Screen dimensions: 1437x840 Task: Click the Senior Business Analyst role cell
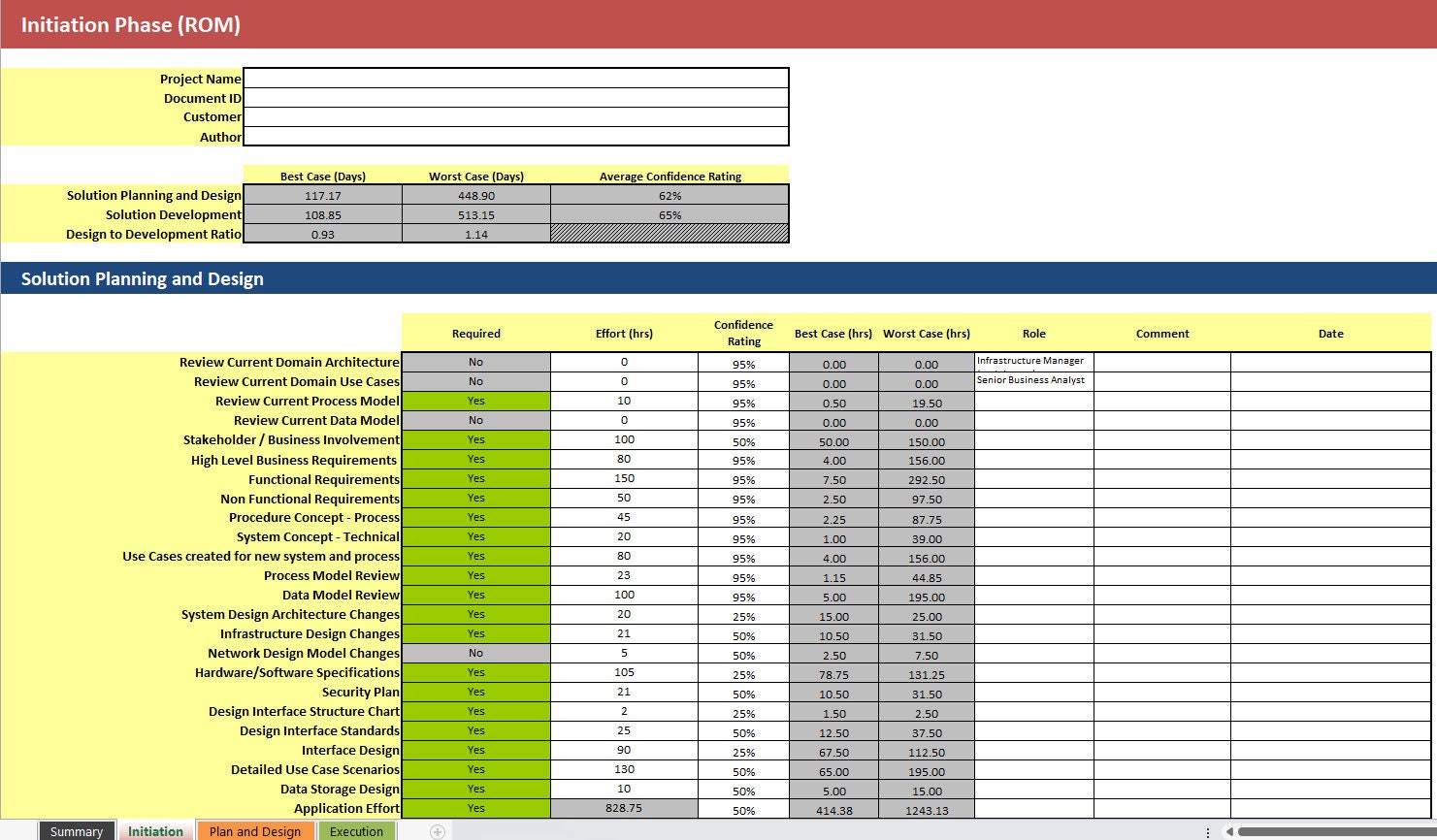tap(1034, 381)
